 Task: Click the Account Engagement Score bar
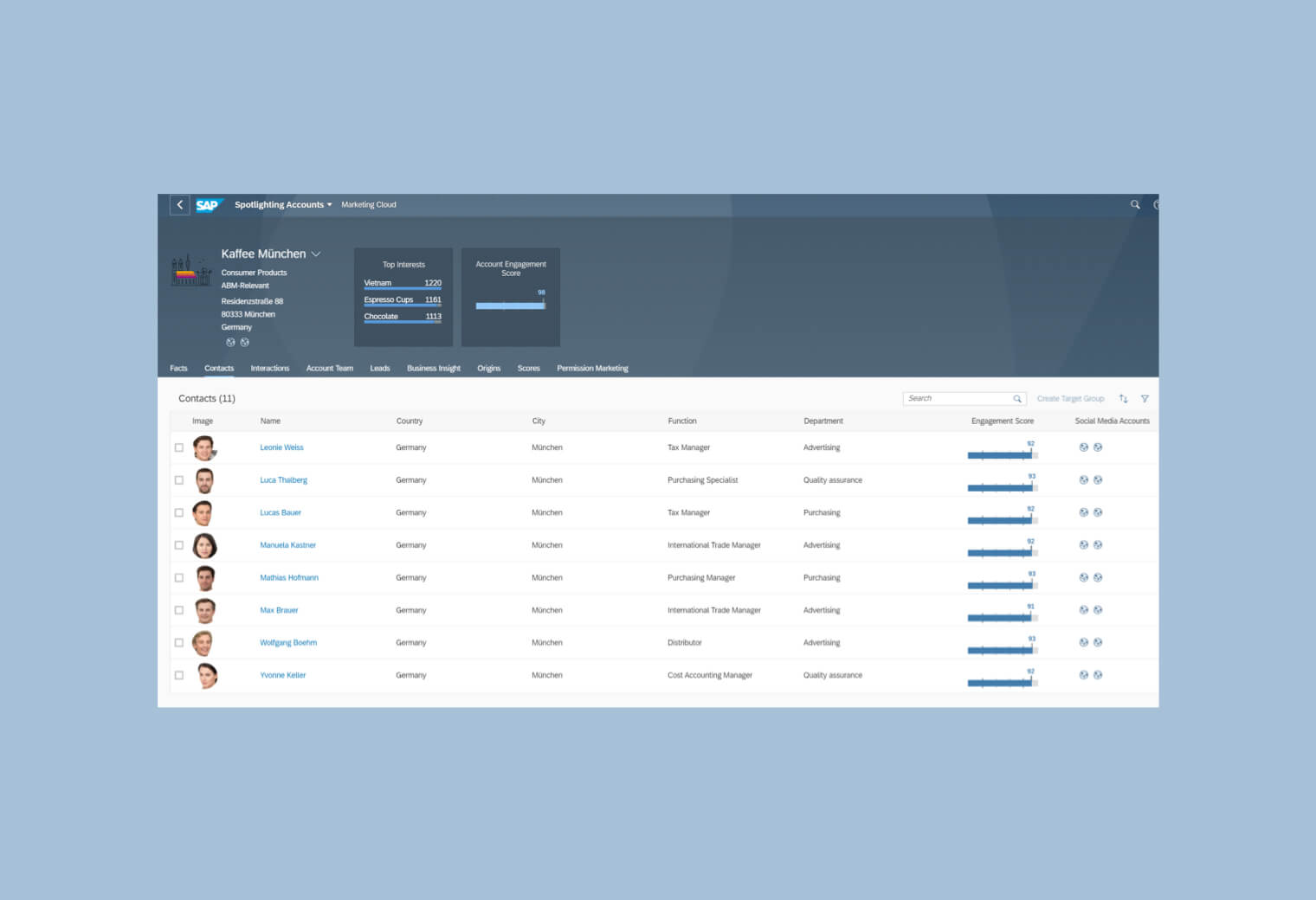(510, 305)
